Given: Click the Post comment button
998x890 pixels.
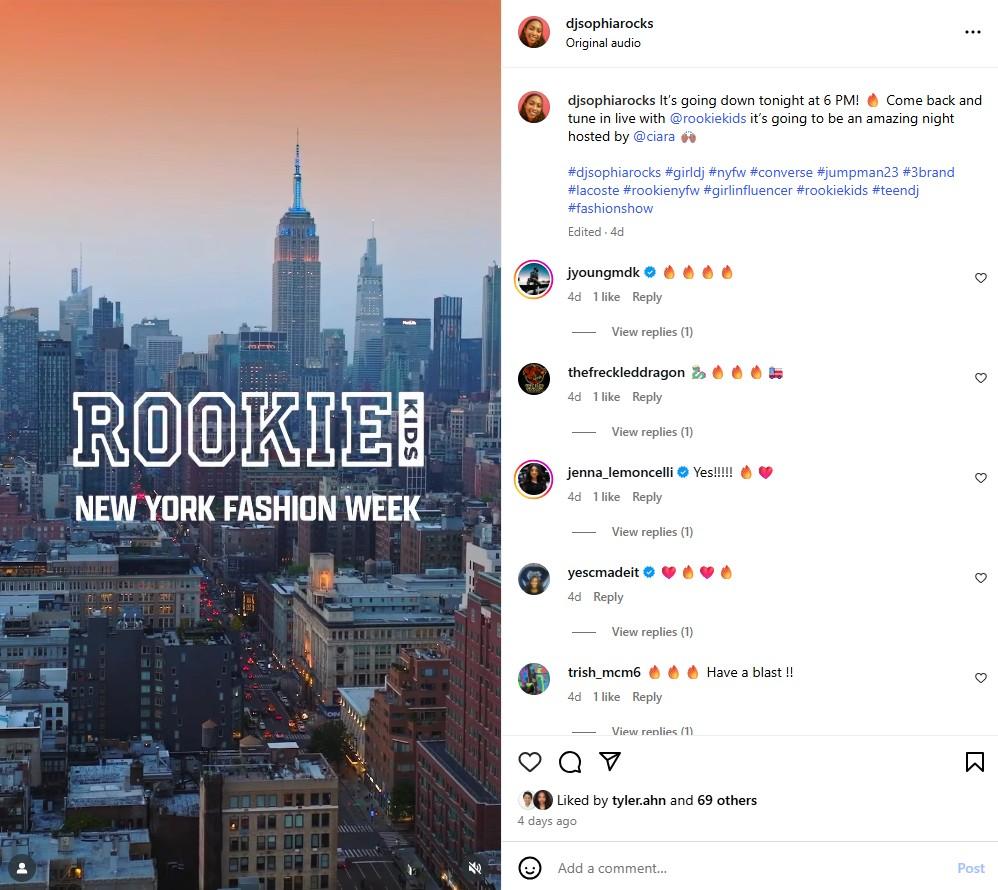Looking at the screenshot, I should click(x=971, y=868).
